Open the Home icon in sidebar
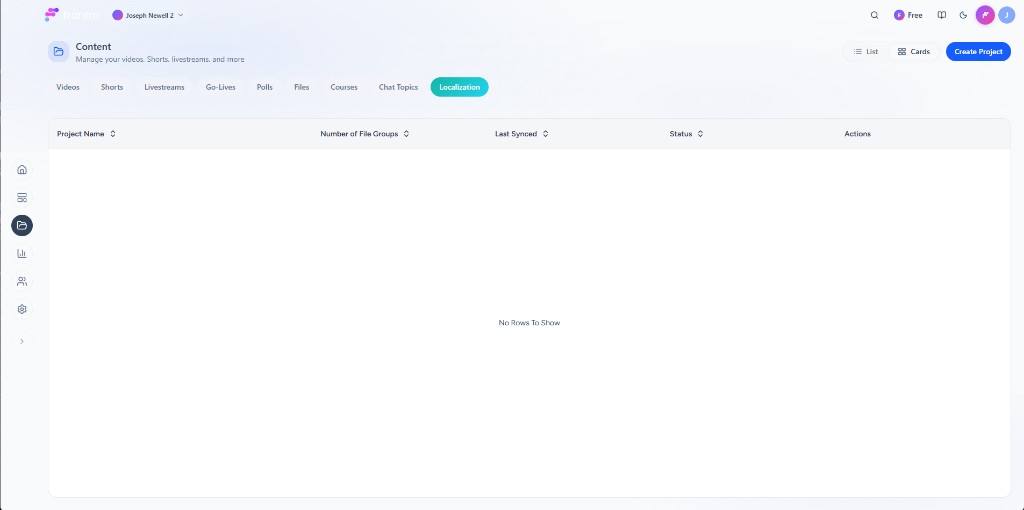The width and height of the screenshot is (1024, 510). click(22, 170)
